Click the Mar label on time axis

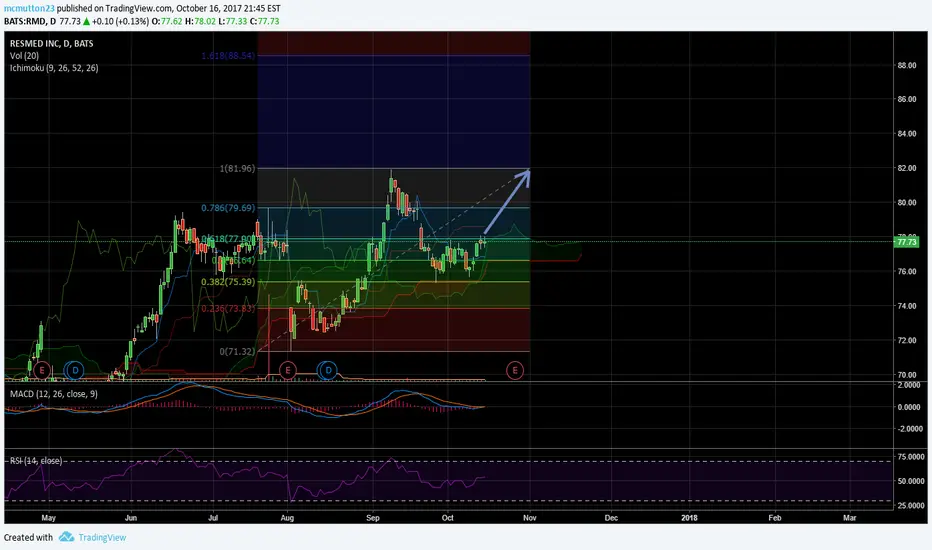click(x=850, y=518)
